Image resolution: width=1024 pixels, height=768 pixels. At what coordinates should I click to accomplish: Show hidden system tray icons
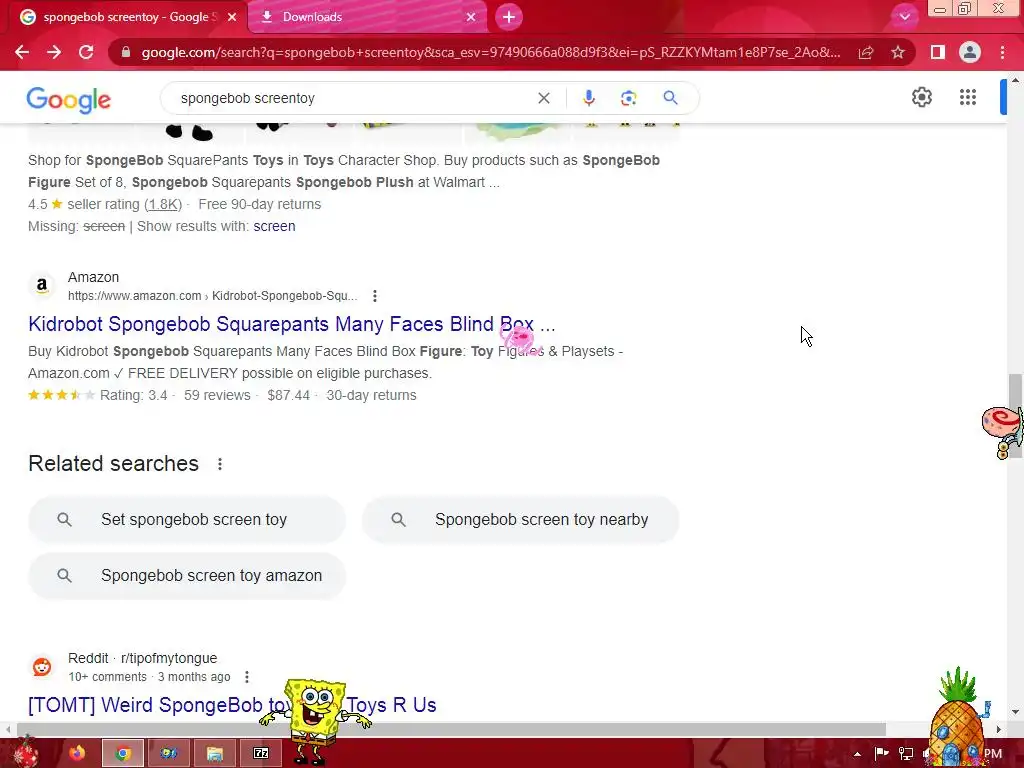[857, 754]
